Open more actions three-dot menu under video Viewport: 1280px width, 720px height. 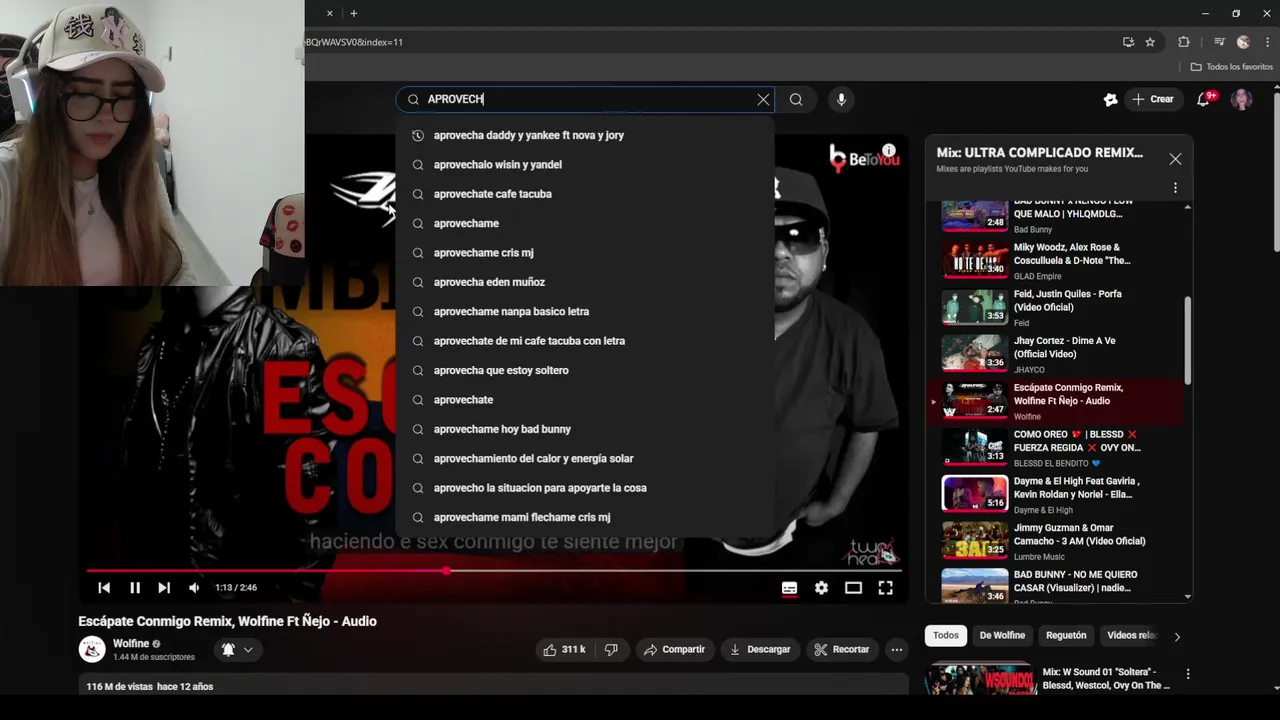coord(897,650)
